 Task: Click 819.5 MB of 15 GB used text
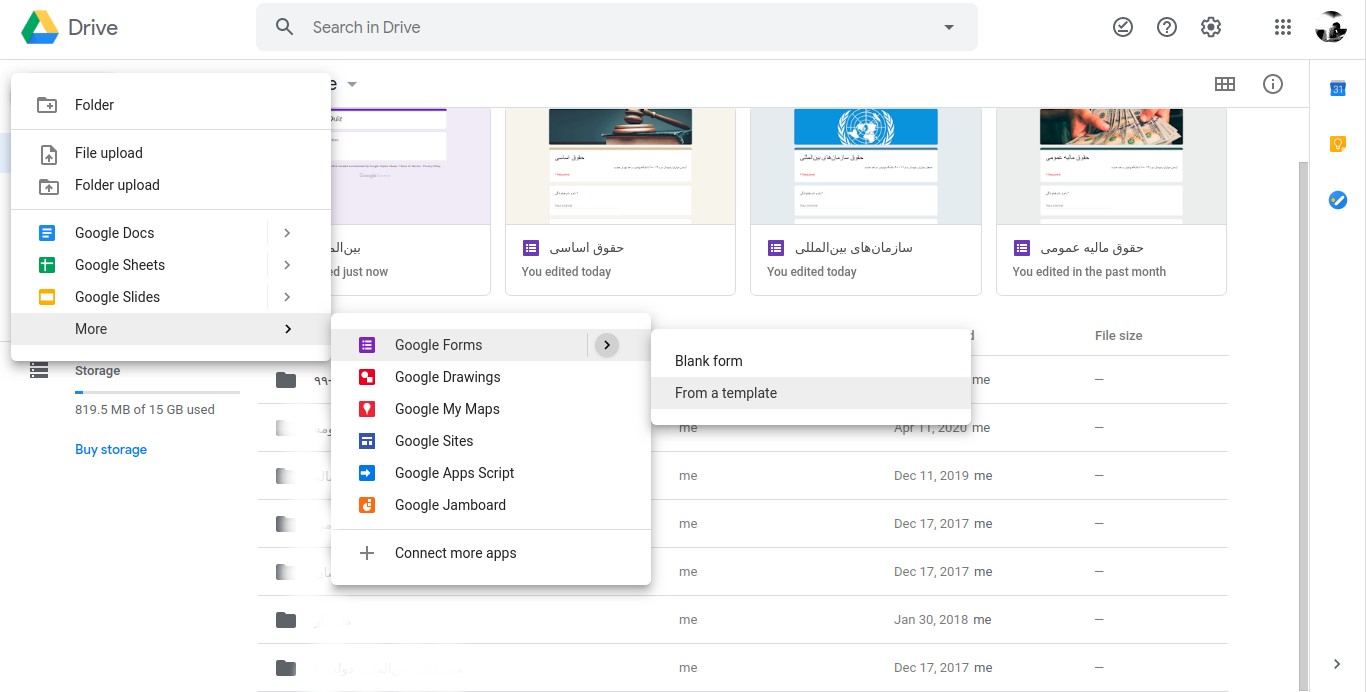(145, 410)
